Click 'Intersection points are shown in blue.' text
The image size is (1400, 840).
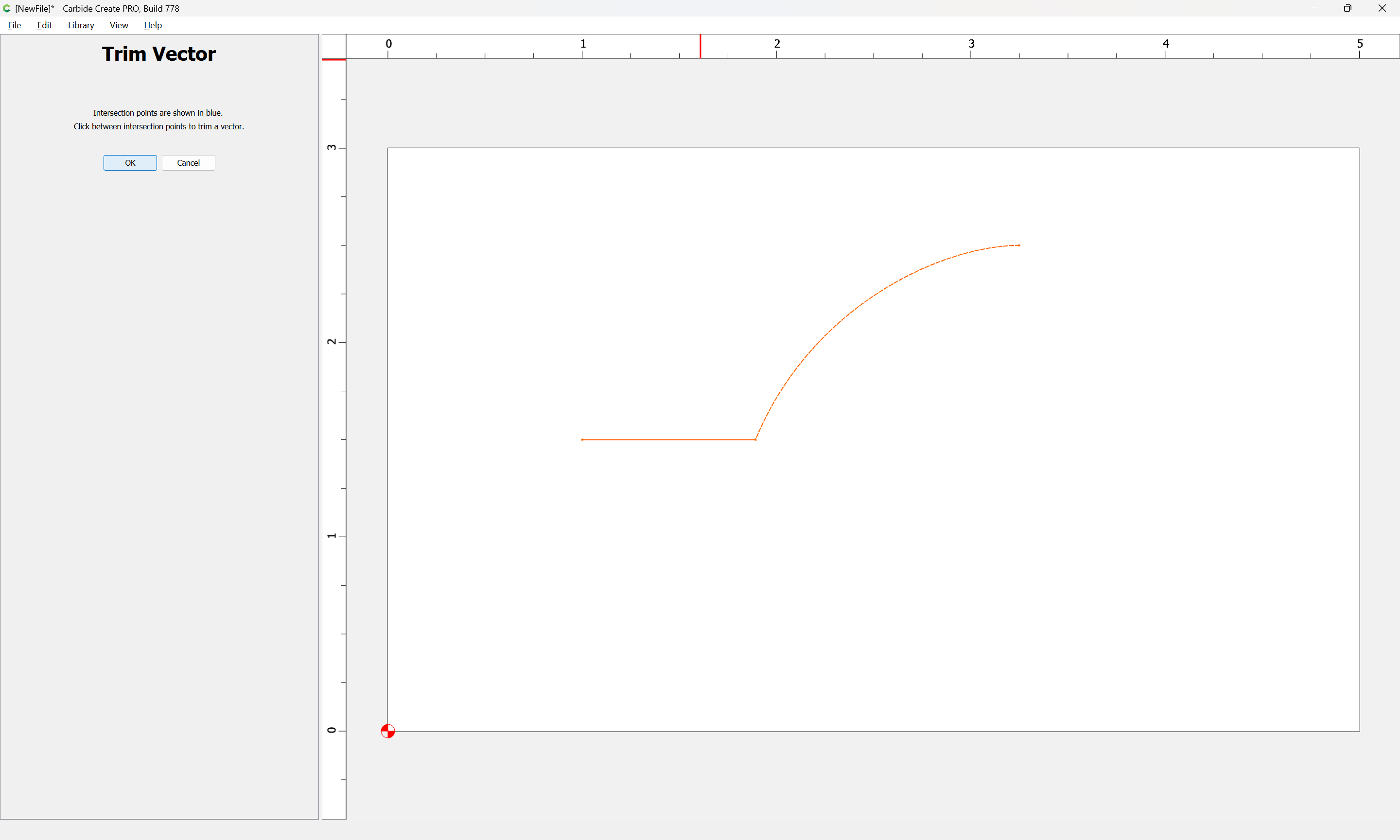(158, 113)
